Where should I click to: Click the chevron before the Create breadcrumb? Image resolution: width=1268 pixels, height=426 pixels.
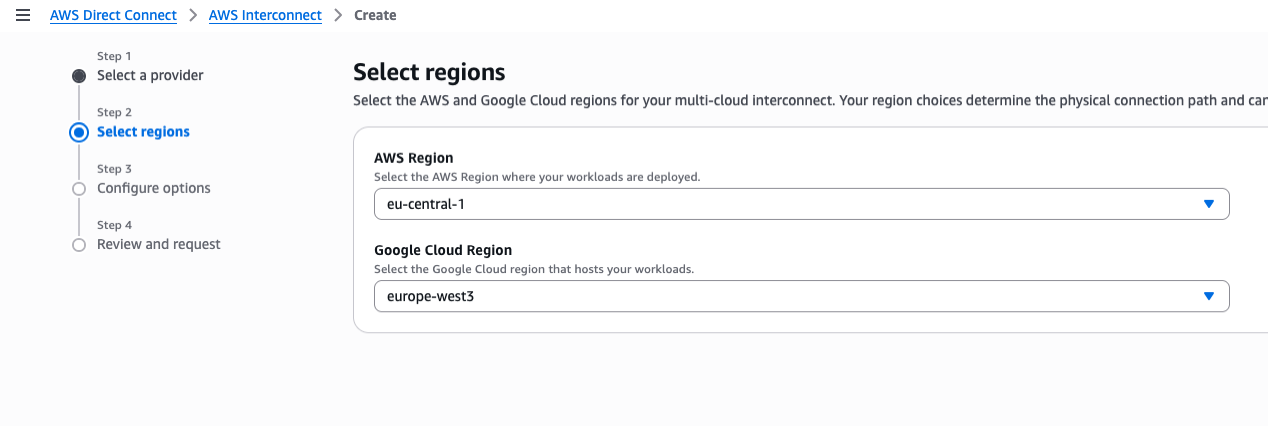pyautogui.click(x=338, y=15)
